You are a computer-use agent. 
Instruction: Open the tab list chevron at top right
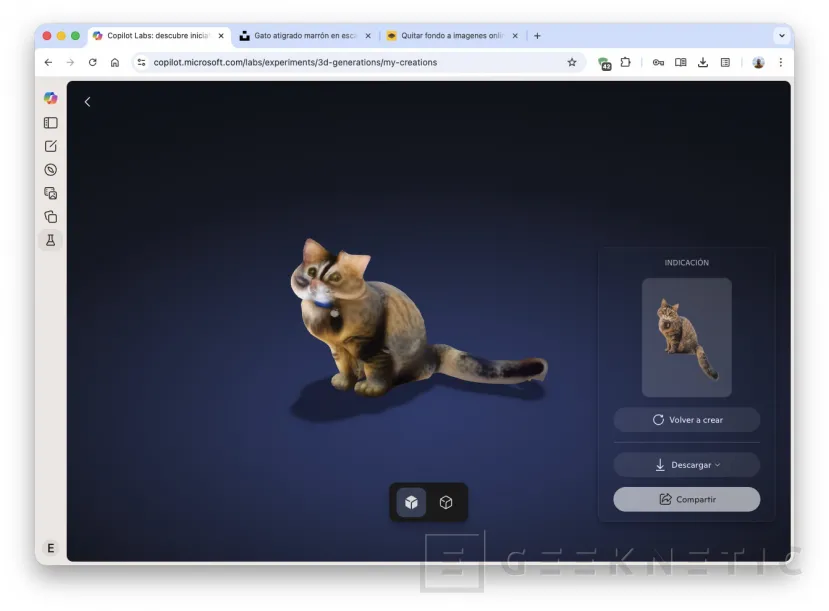(x=781, y=34)
